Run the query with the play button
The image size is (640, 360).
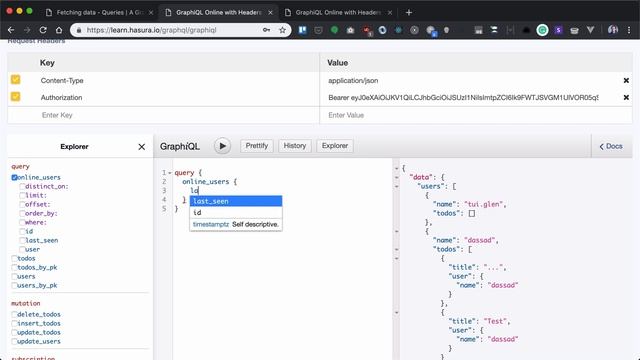tap(222, 146)
